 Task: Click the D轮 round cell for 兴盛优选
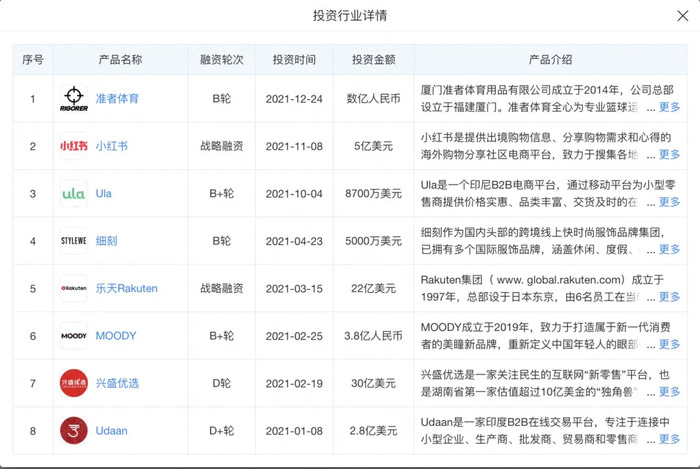tap(221, 383)
